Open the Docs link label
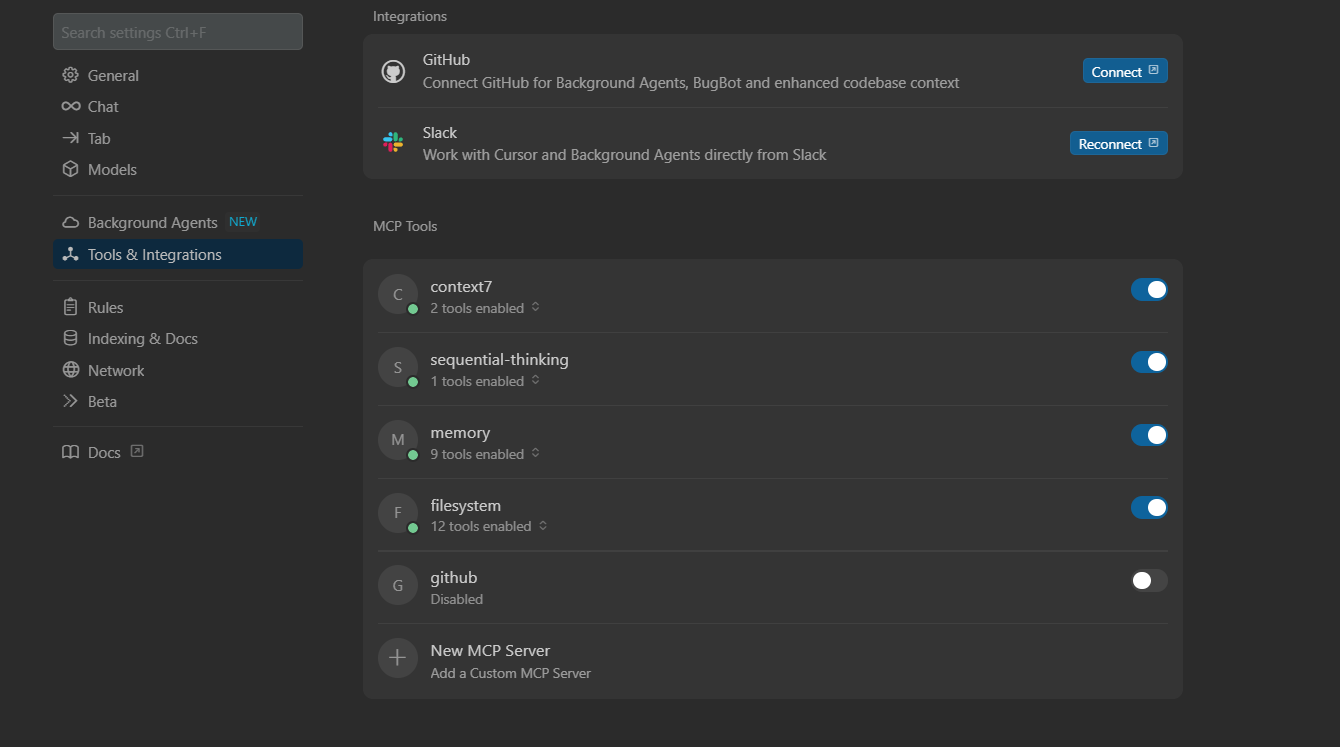 point(104,452)
